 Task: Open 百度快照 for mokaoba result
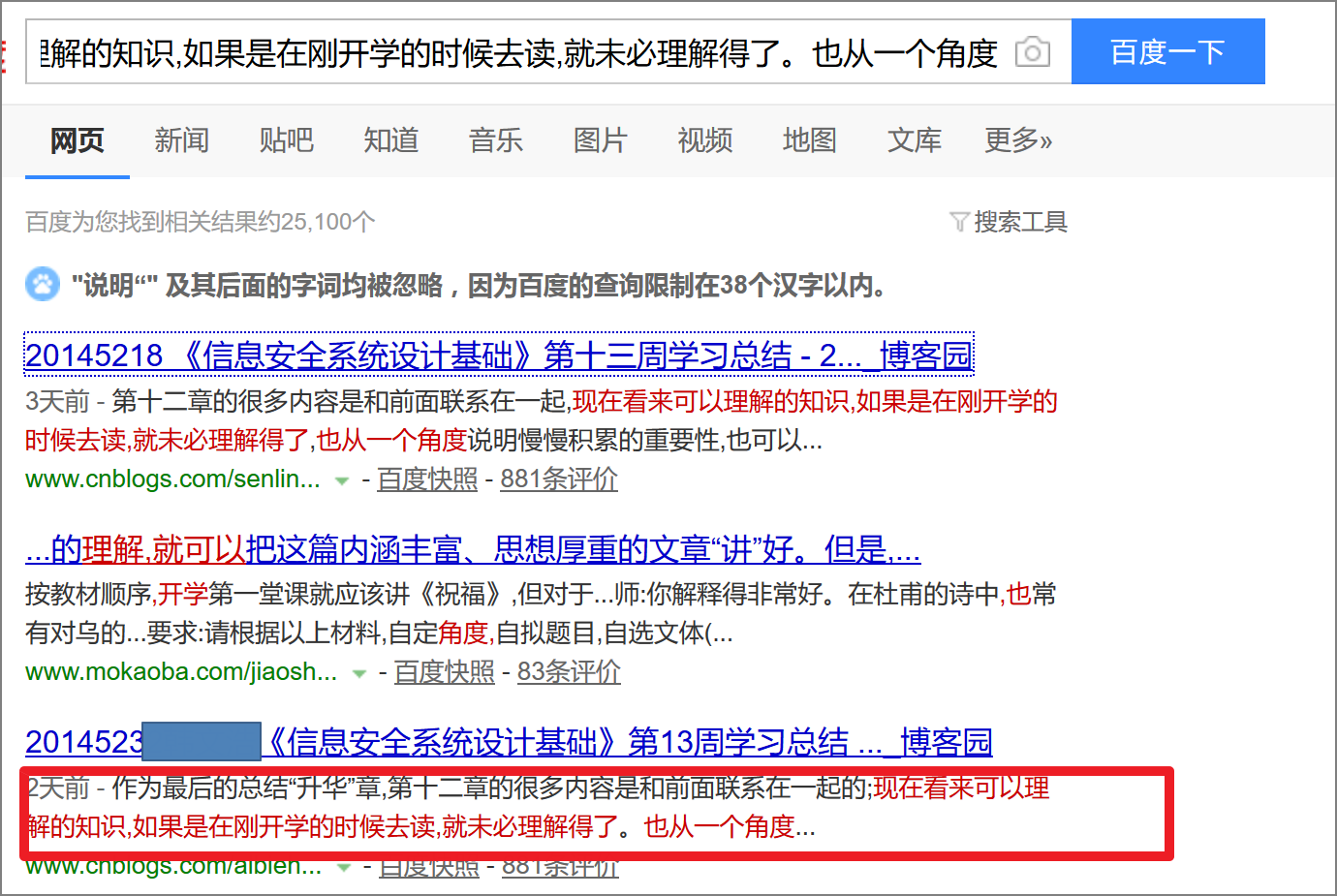(x=445, y=671)
